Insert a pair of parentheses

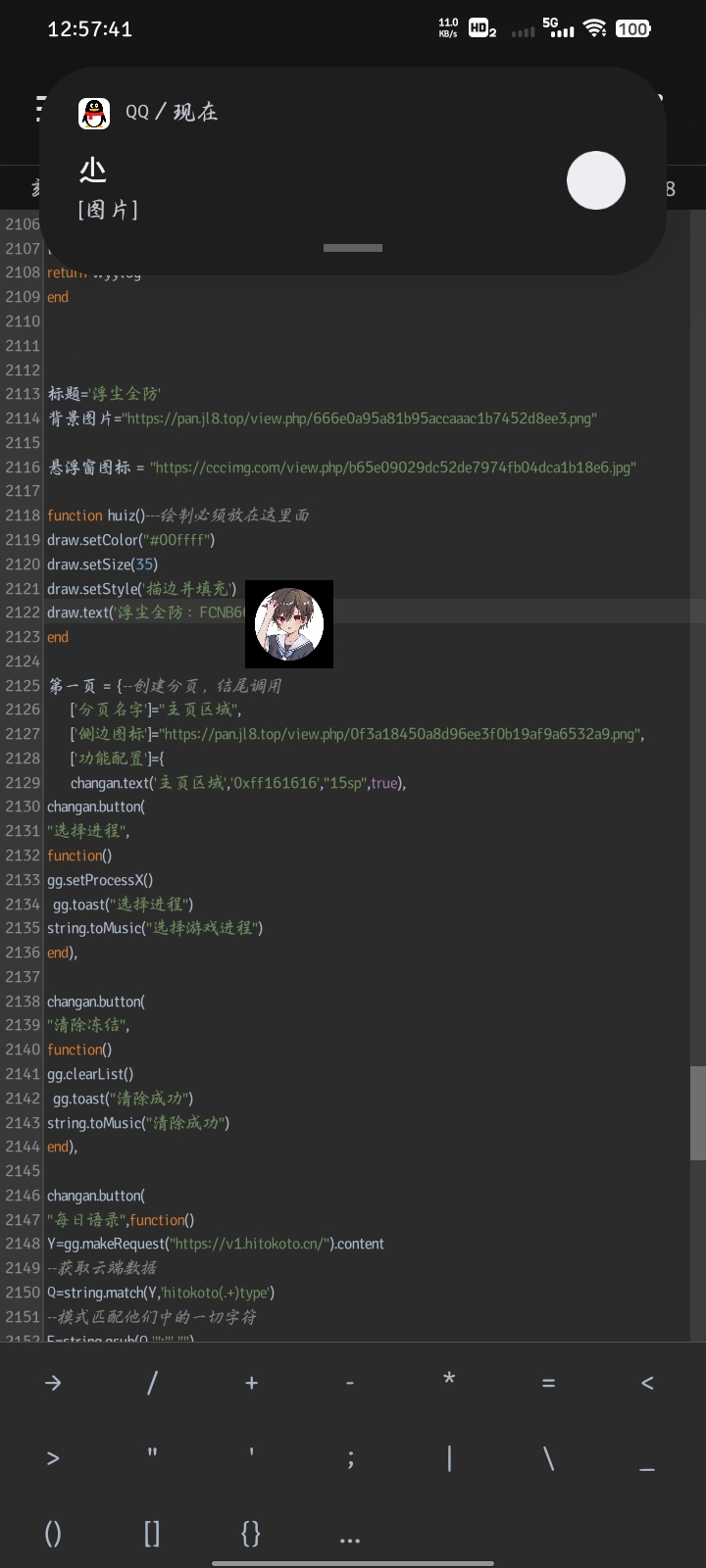coord(53,1534)
